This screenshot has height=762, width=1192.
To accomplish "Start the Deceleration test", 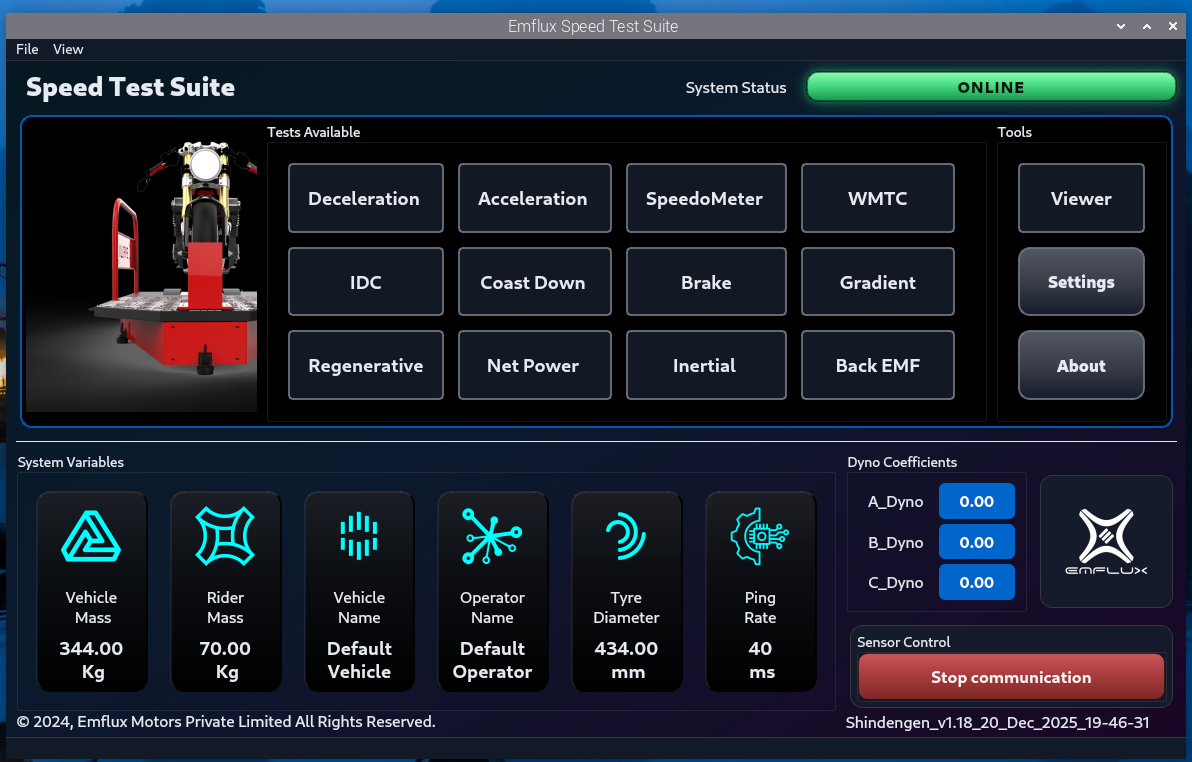I will click(366, 198).
